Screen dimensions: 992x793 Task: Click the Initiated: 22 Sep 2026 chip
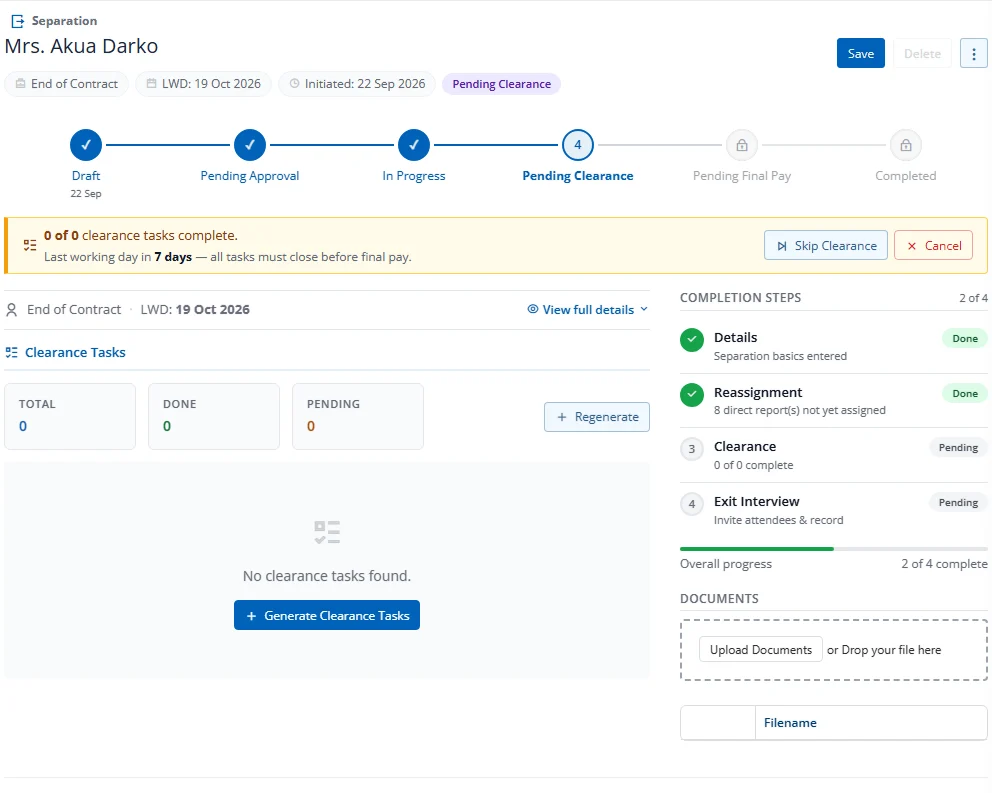tap(357, 84)
